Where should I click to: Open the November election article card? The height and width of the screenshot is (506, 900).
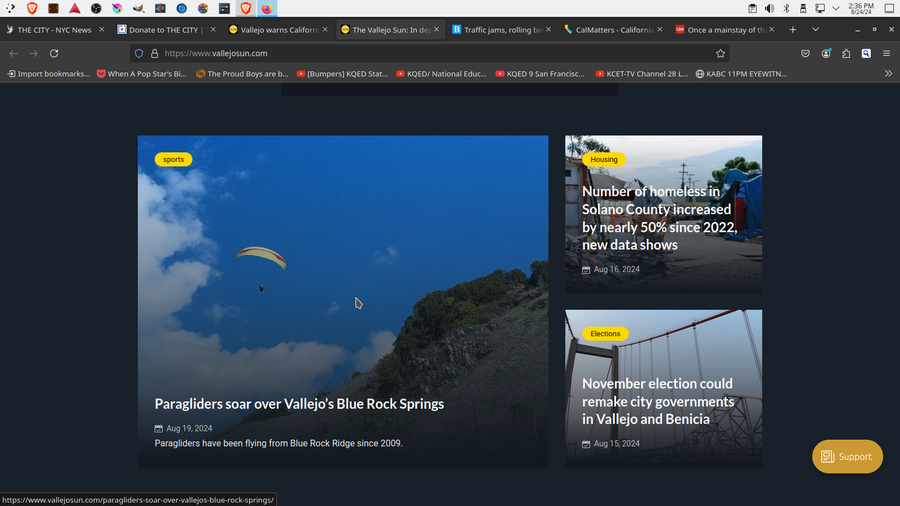(658, 401)
